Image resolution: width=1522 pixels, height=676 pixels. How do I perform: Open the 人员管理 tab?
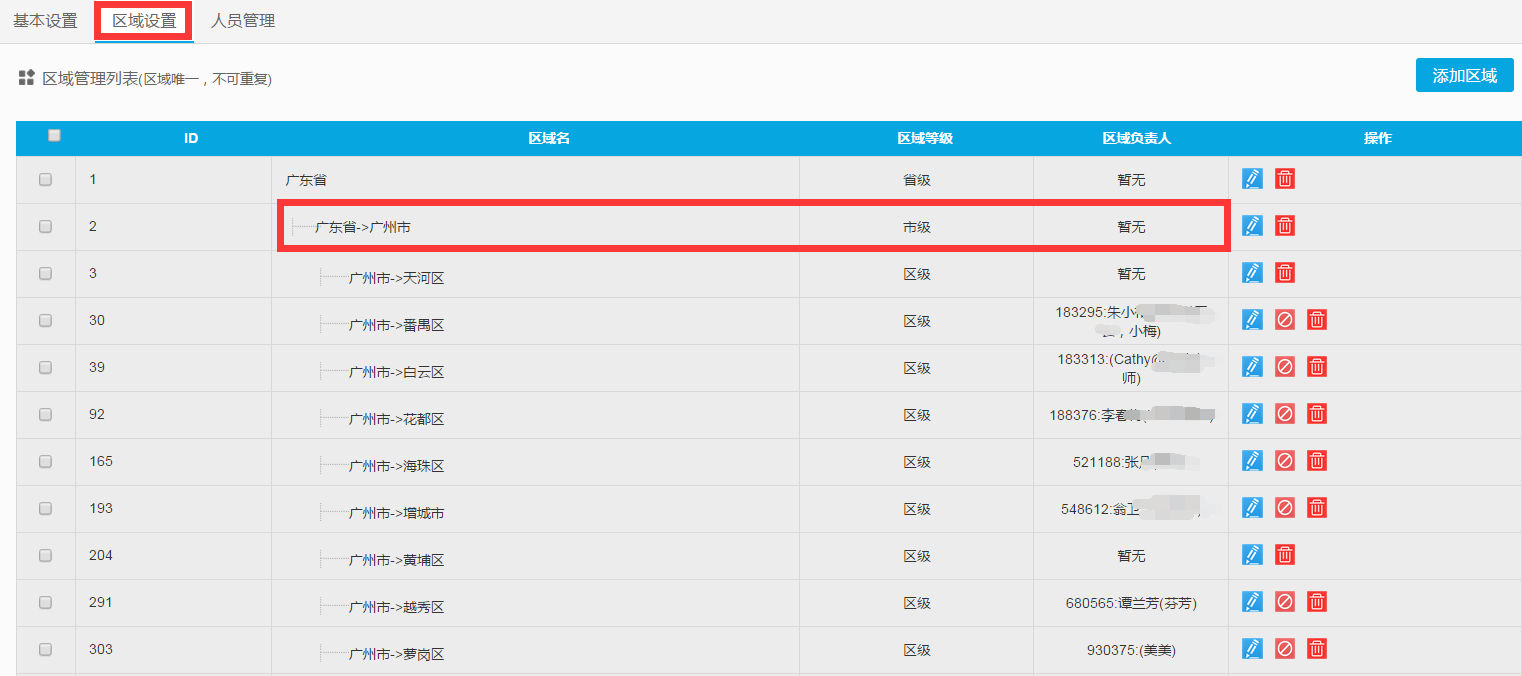(x=243, y=21)
